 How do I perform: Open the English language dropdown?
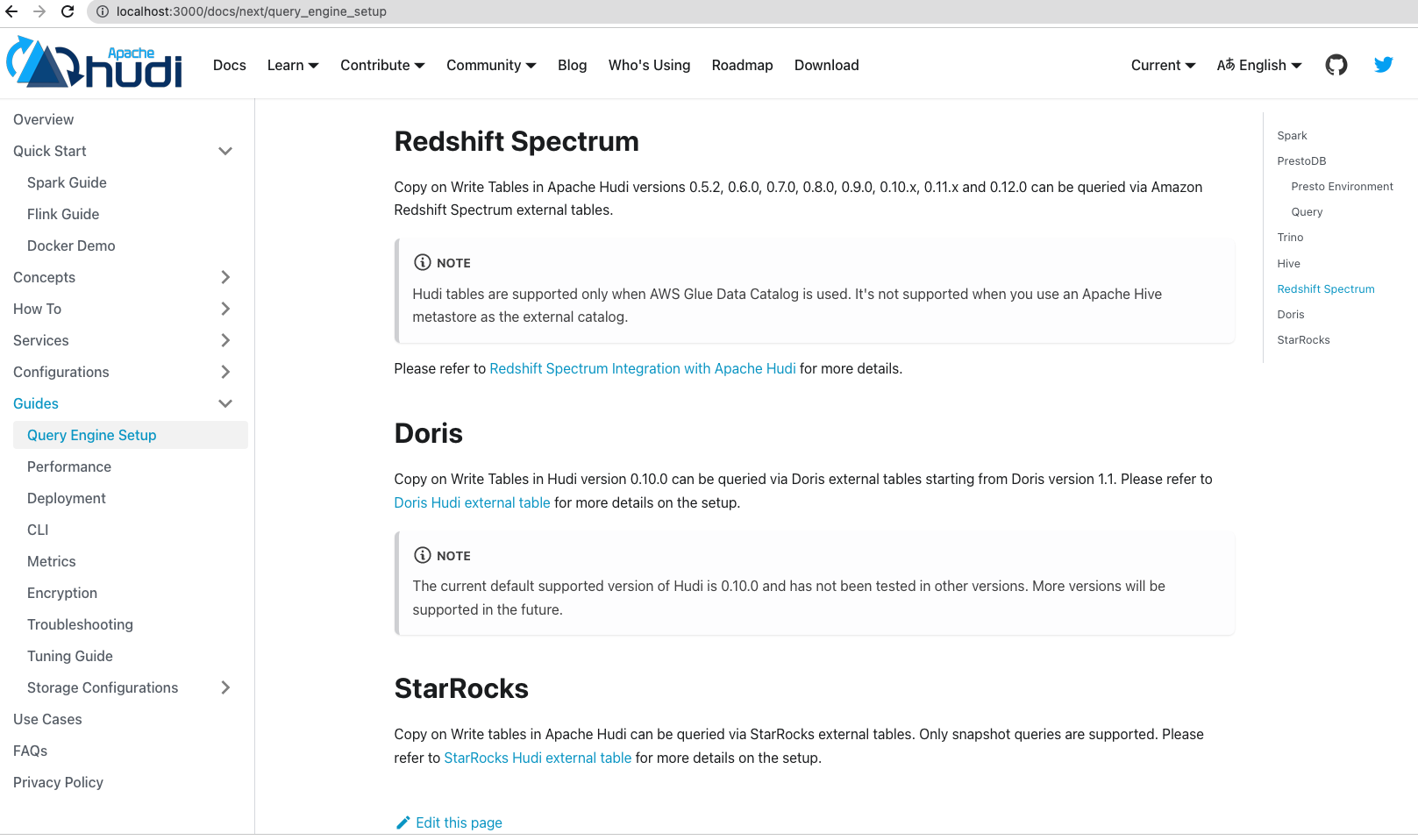[1259, 65]
